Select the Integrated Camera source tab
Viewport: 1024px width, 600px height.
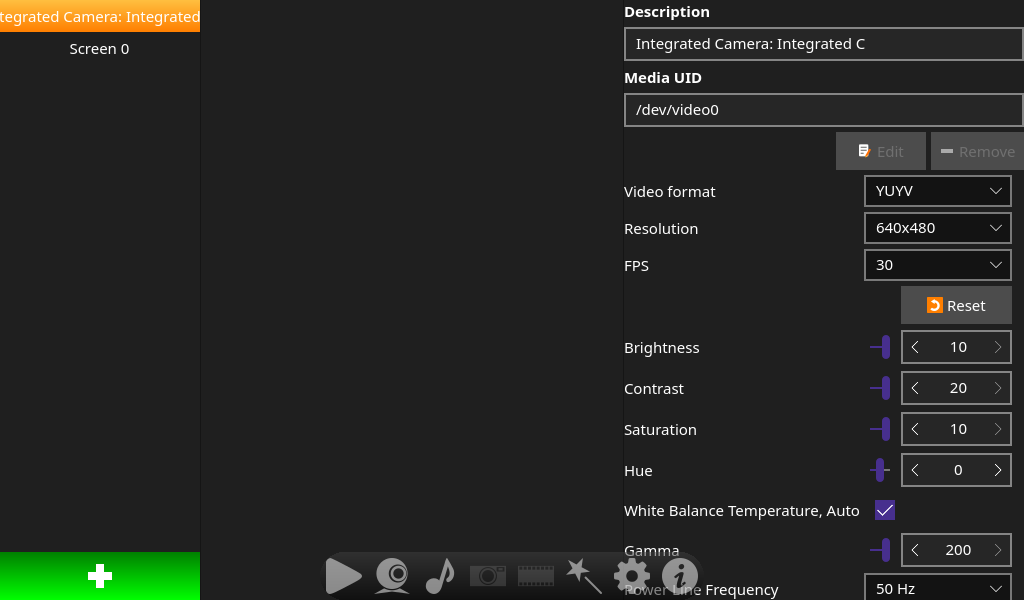point(100,16)
